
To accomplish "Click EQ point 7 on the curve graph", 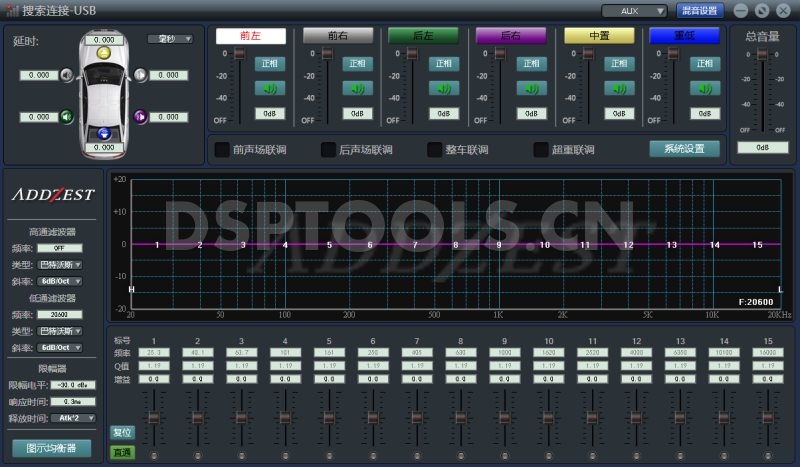I will pyautogui.click(x=415, y=244).
